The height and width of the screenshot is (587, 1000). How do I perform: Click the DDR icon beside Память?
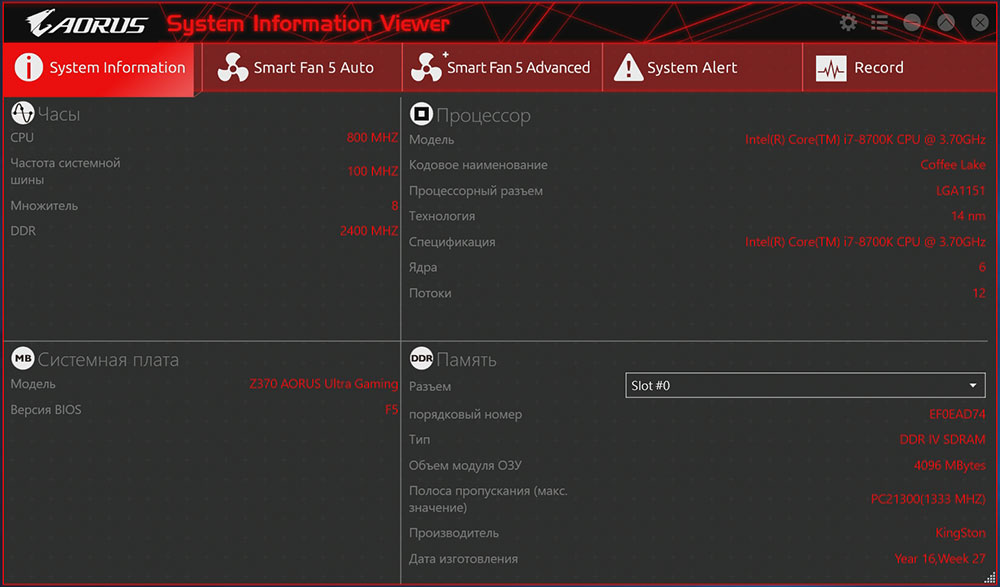(422, 359)
